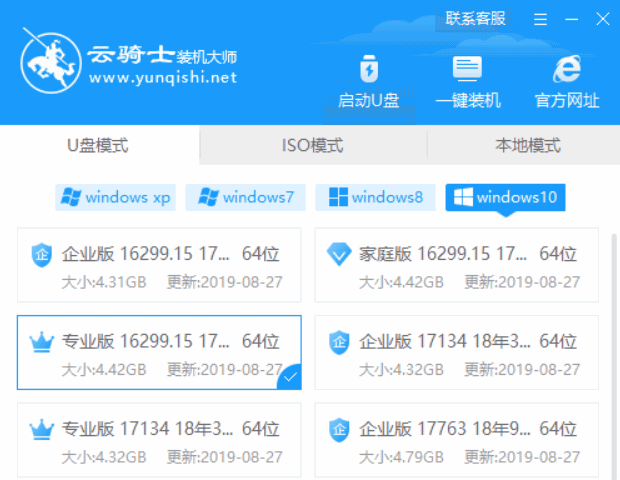Select the windows7 system tab
The height and width of the screenshot is (480, 620).
[246, 197]
